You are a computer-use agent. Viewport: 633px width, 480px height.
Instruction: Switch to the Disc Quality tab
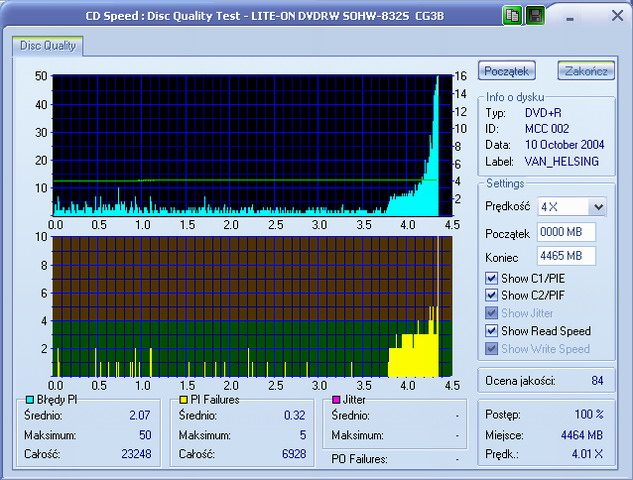click(48, 46)
